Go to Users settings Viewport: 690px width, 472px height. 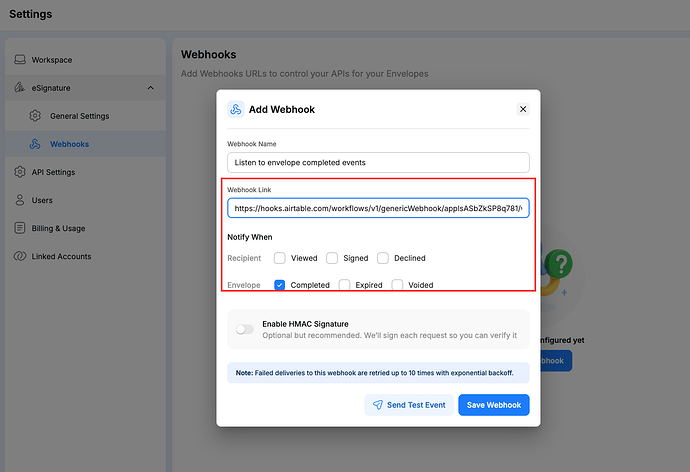tap(85, 200)
